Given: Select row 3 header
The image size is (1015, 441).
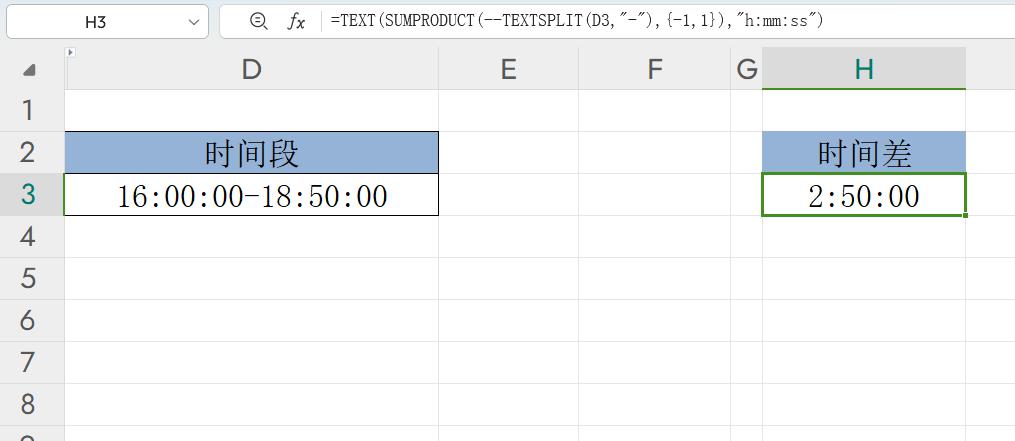Looking at the screenshot, I should (x=28, y=194).
